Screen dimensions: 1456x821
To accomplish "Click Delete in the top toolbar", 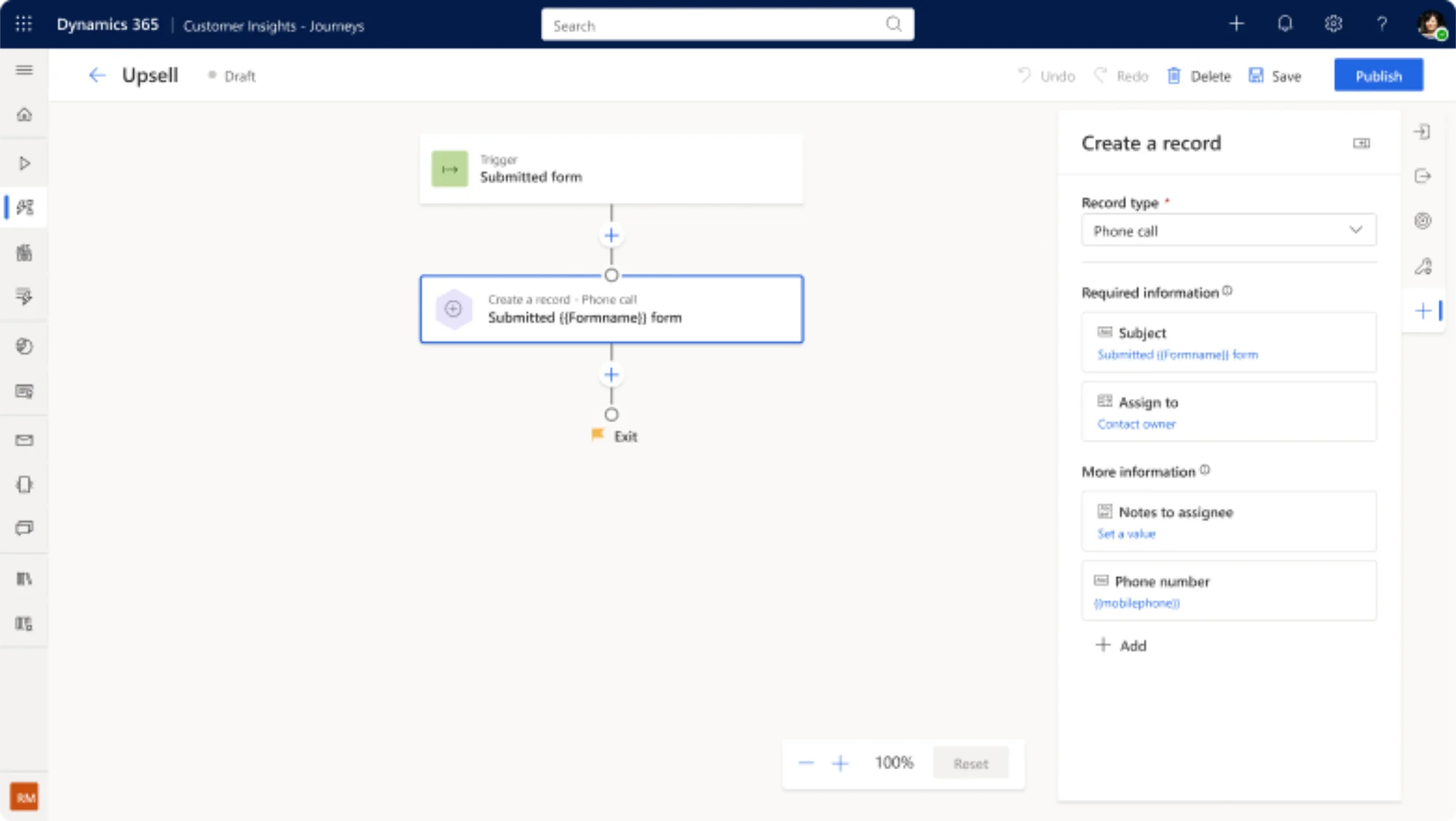I will [1198, 75].
